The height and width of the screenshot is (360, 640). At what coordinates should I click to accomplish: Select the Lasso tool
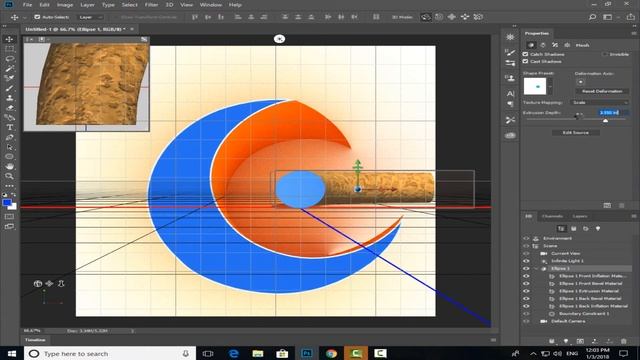[9, 59]
